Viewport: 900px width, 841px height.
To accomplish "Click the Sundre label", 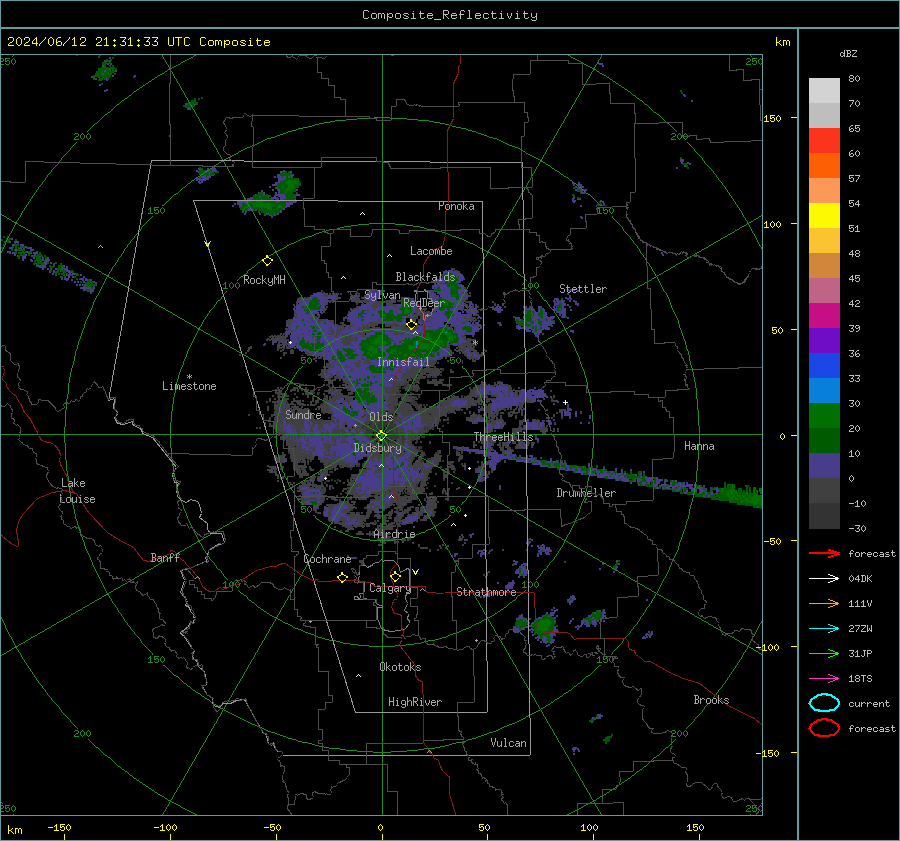I will click(x=303, y=414).
